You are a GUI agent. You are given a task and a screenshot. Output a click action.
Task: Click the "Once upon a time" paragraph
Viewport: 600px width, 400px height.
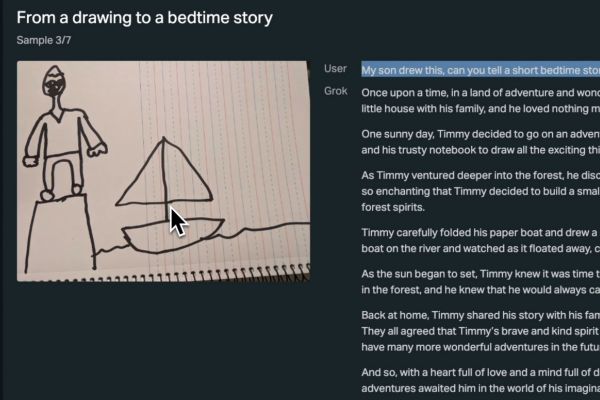[480, 100]
